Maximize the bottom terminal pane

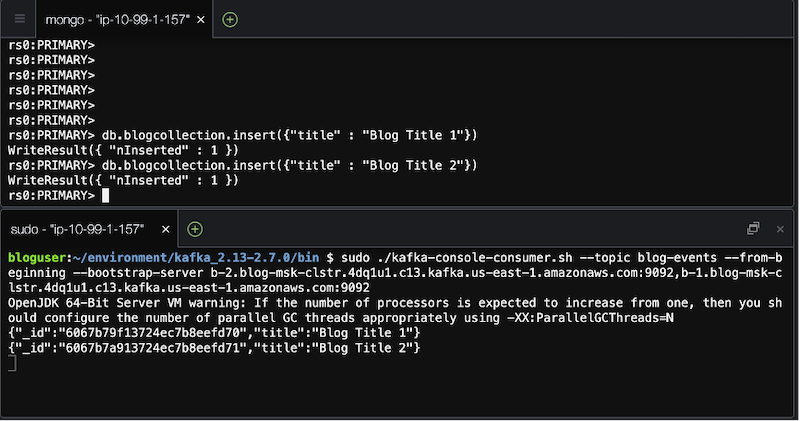[x=753, y=229]
